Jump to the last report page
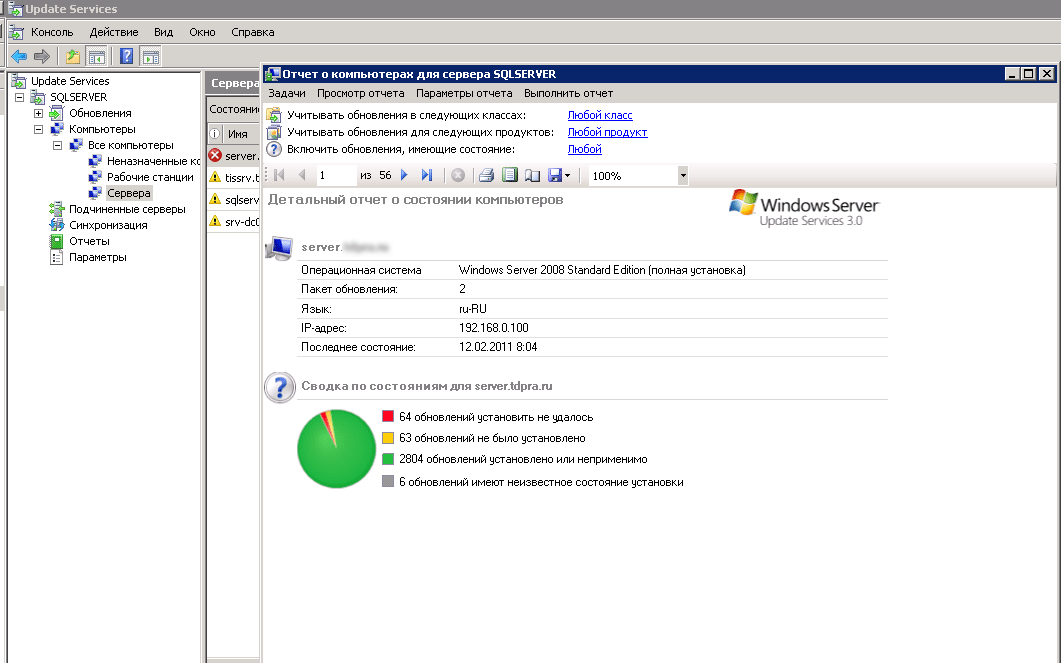Image resolution: width=1061 pixels, height=663 pixels. (x=427, y=175)
